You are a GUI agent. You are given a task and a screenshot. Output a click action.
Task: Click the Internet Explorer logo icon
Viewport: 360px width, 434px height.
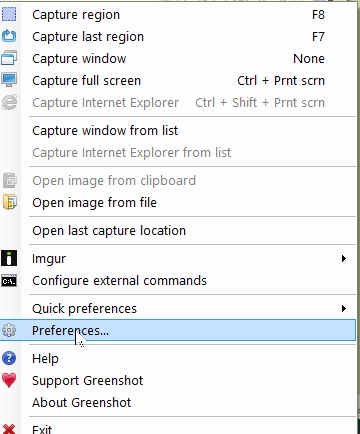[x=9, y=102]
